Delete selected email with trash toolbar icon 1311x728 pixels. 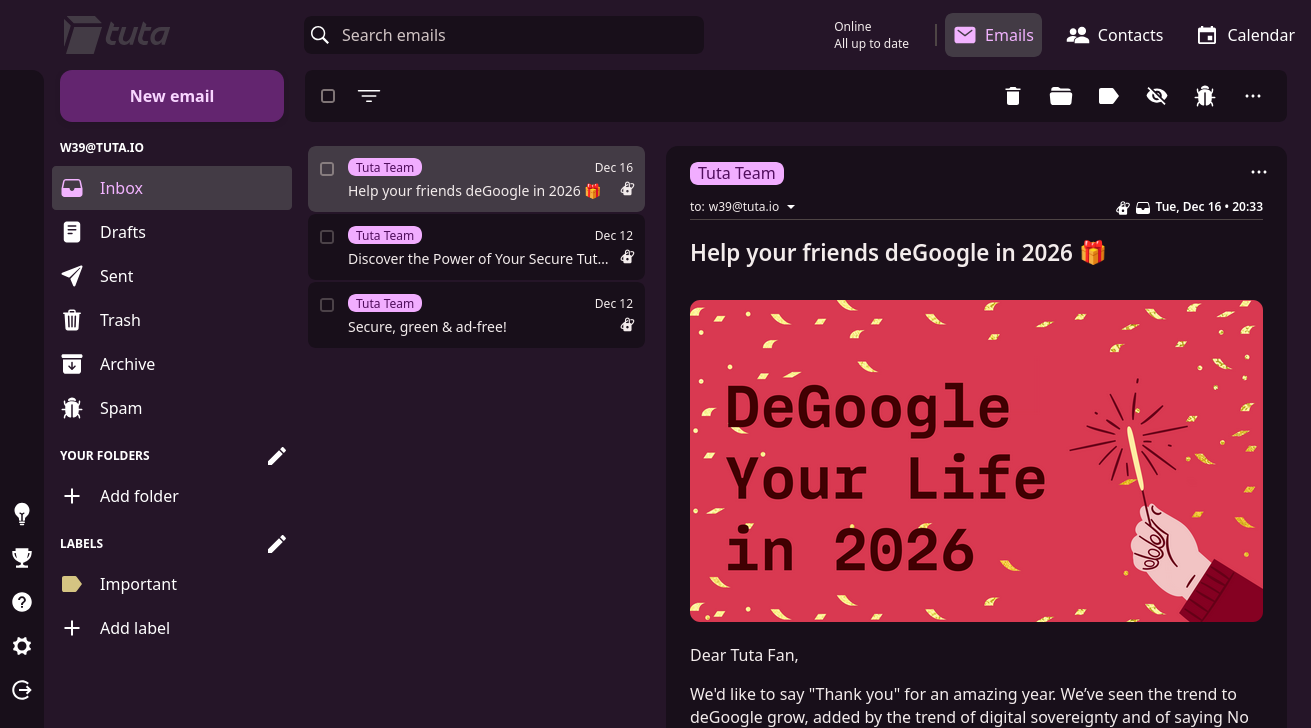(x=1013, y=96)
